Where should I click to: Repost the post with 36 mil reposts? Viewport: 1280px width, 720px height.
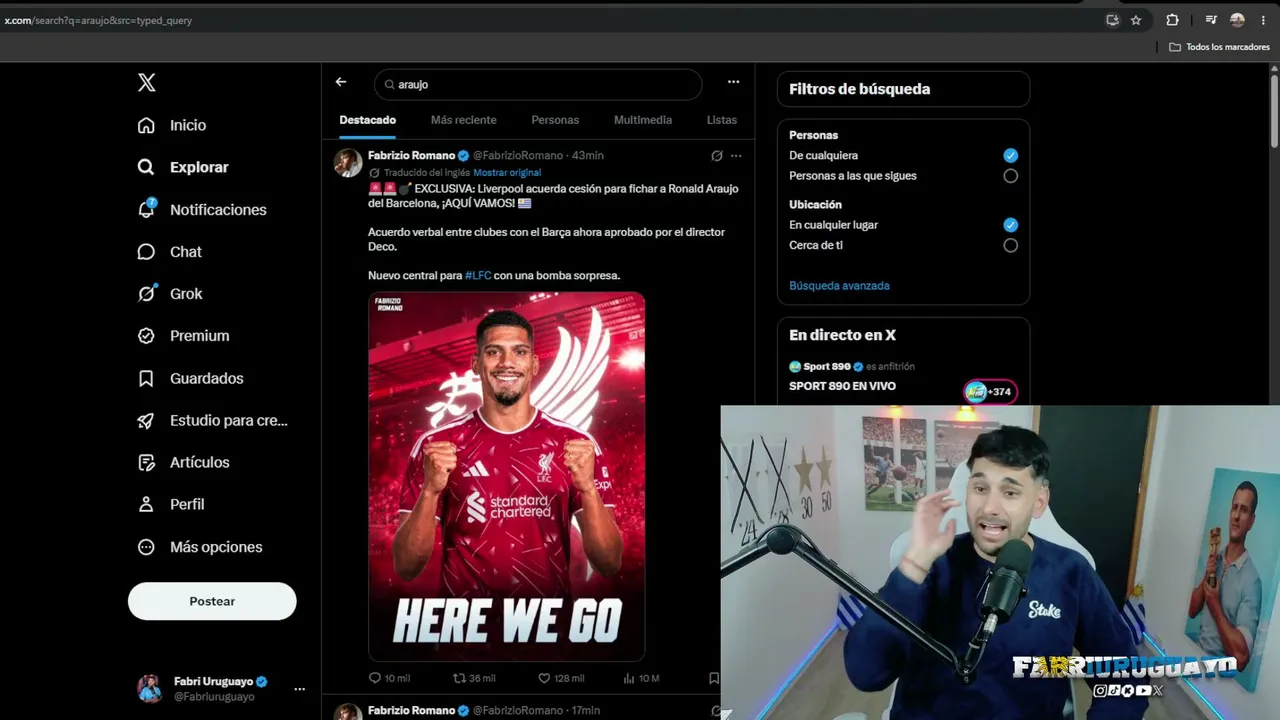click(x=474, y=678)
